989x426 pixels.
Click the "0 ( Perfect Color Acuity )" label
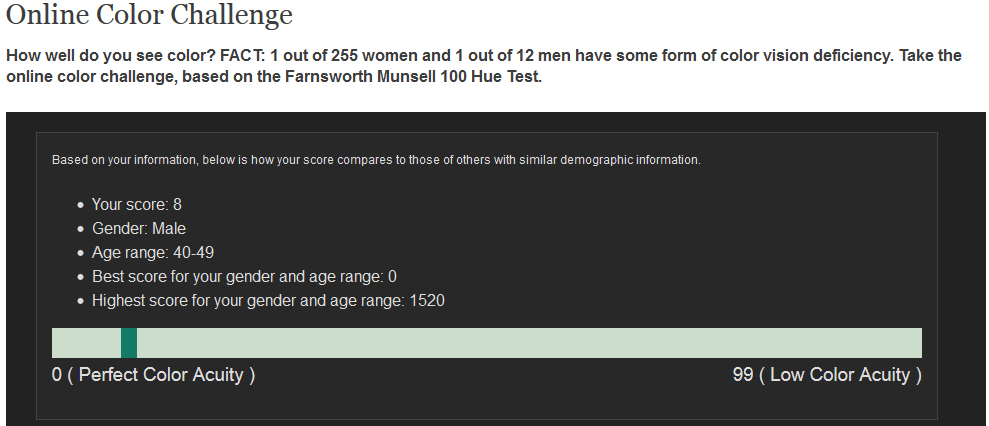tap(153, 376)
